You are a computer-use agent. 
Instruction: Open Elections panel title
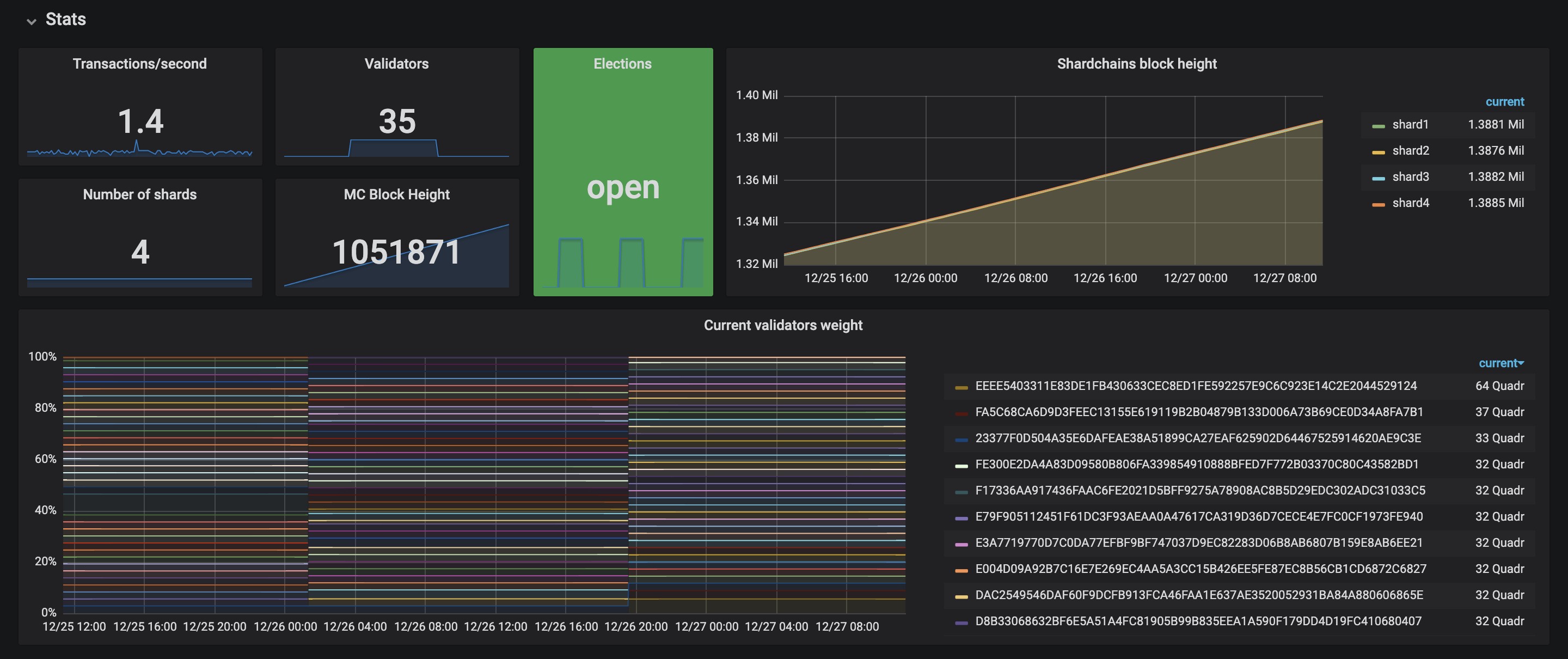coord(622,63)
